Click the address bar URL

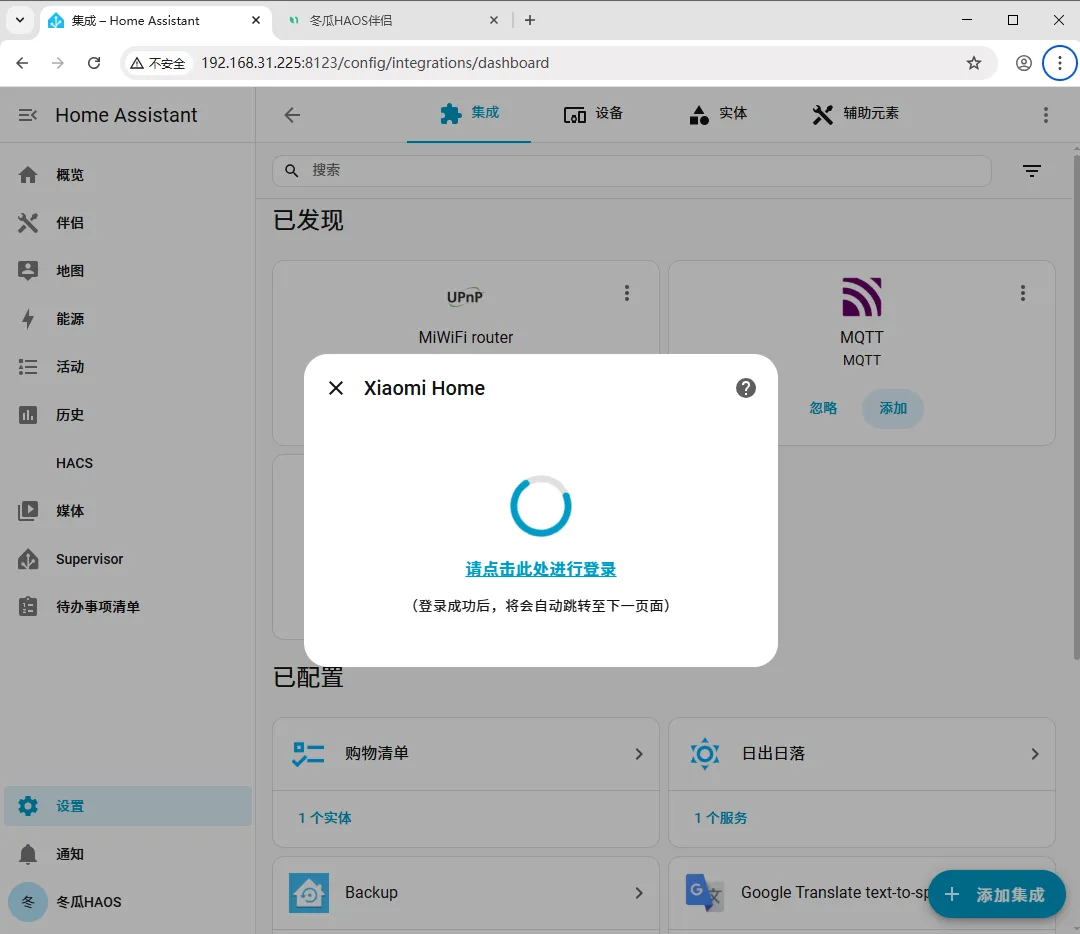pyautogui.click(x=375, y=63)
